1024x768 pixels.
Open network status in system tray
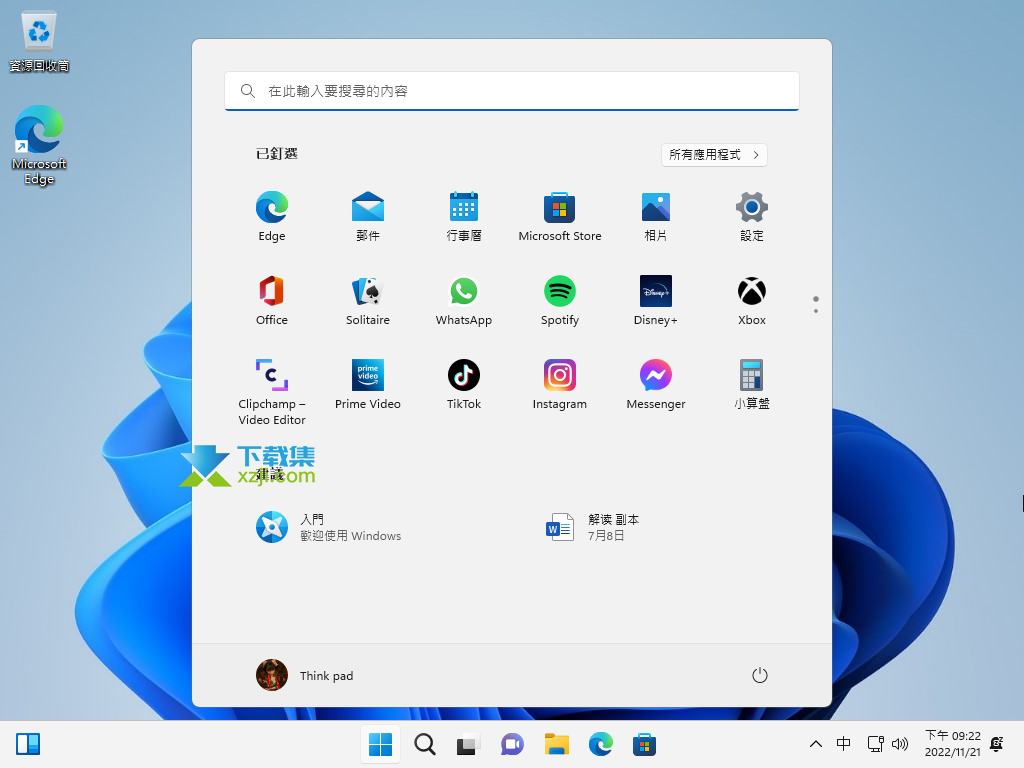click(875, 744)
